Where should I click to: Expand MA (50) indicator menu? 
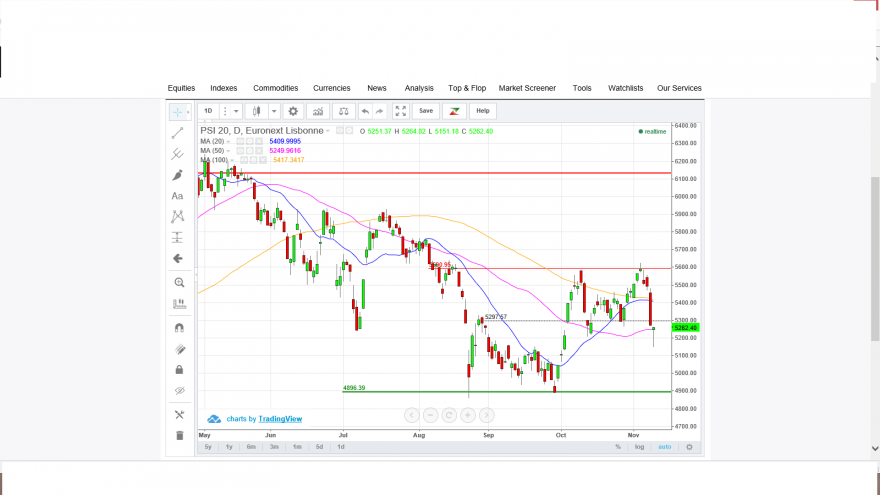228,151
